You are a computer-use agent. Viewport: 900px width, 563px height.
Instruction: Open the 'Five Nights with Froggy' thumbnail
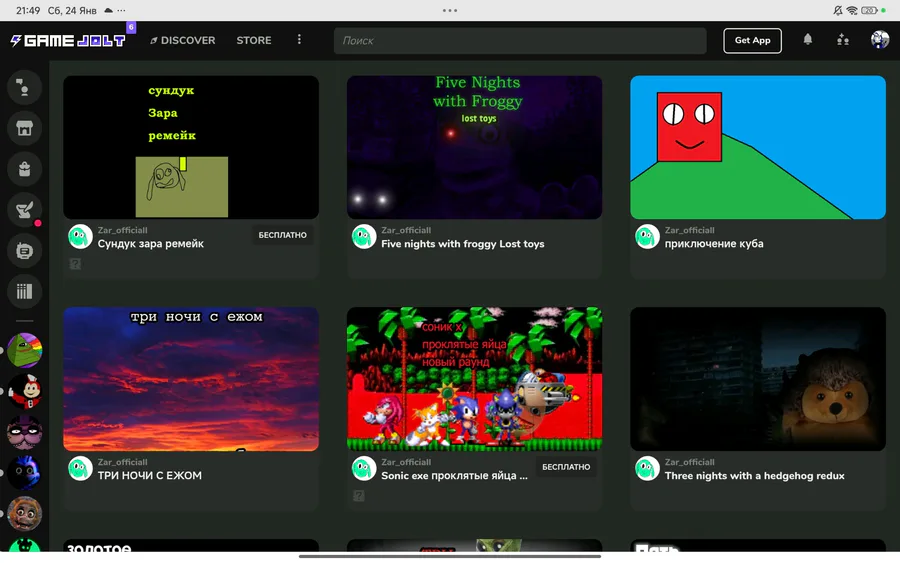tap(474, 147)
